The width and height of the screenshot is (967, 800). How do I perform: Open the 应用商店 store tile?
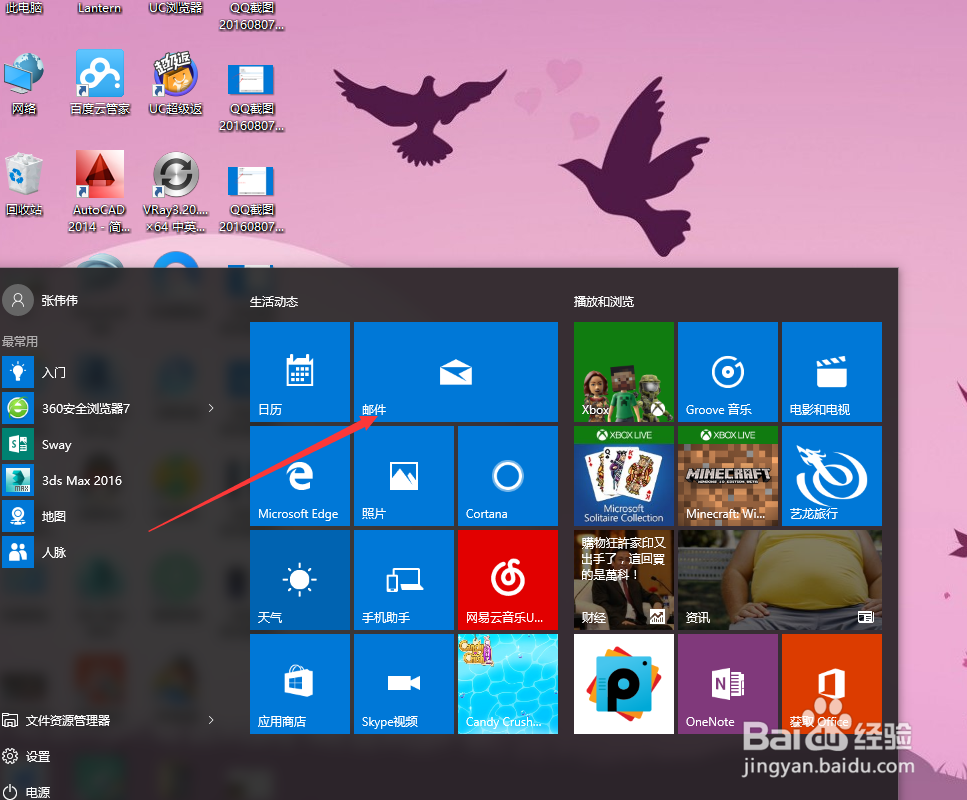click(x=300, y=683)
